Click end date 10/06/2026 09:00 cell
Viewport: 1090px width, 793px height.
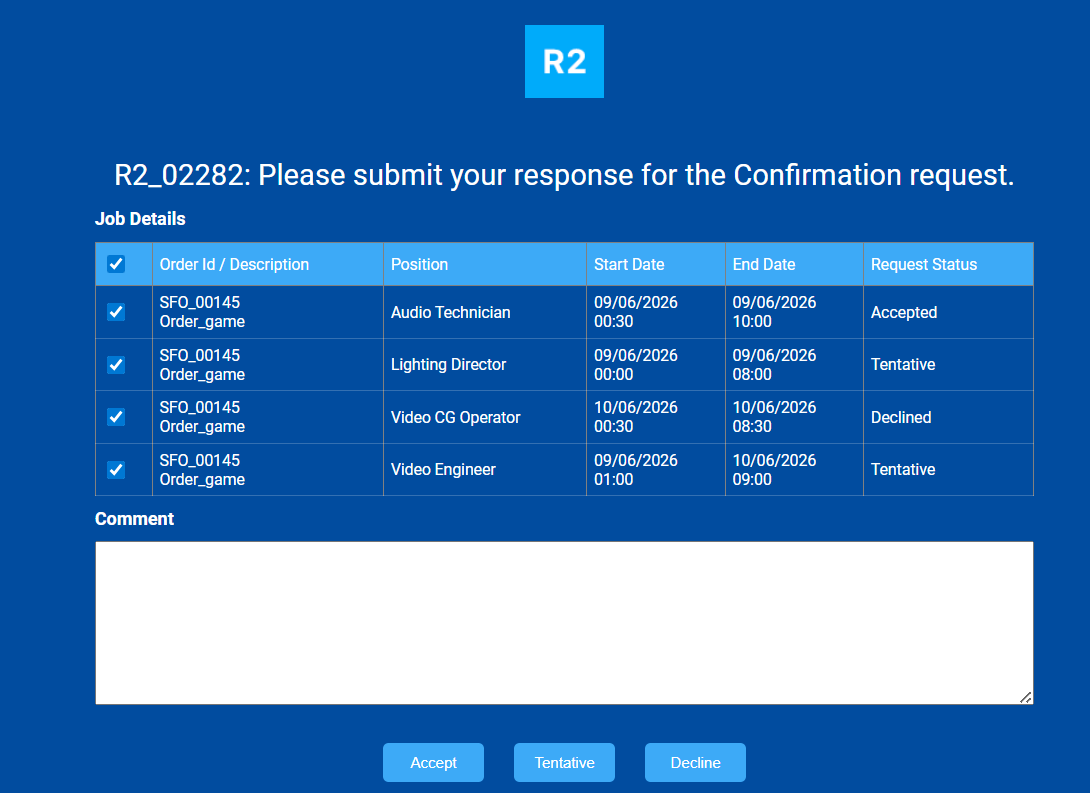coord(794,470)
